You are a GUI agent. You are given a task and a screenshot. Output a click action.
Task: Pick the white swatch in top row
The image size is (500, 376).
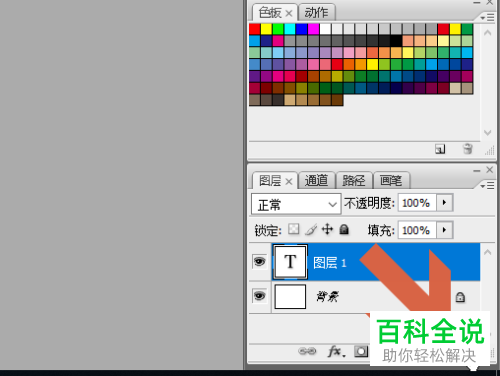click(x=325, y=29)
